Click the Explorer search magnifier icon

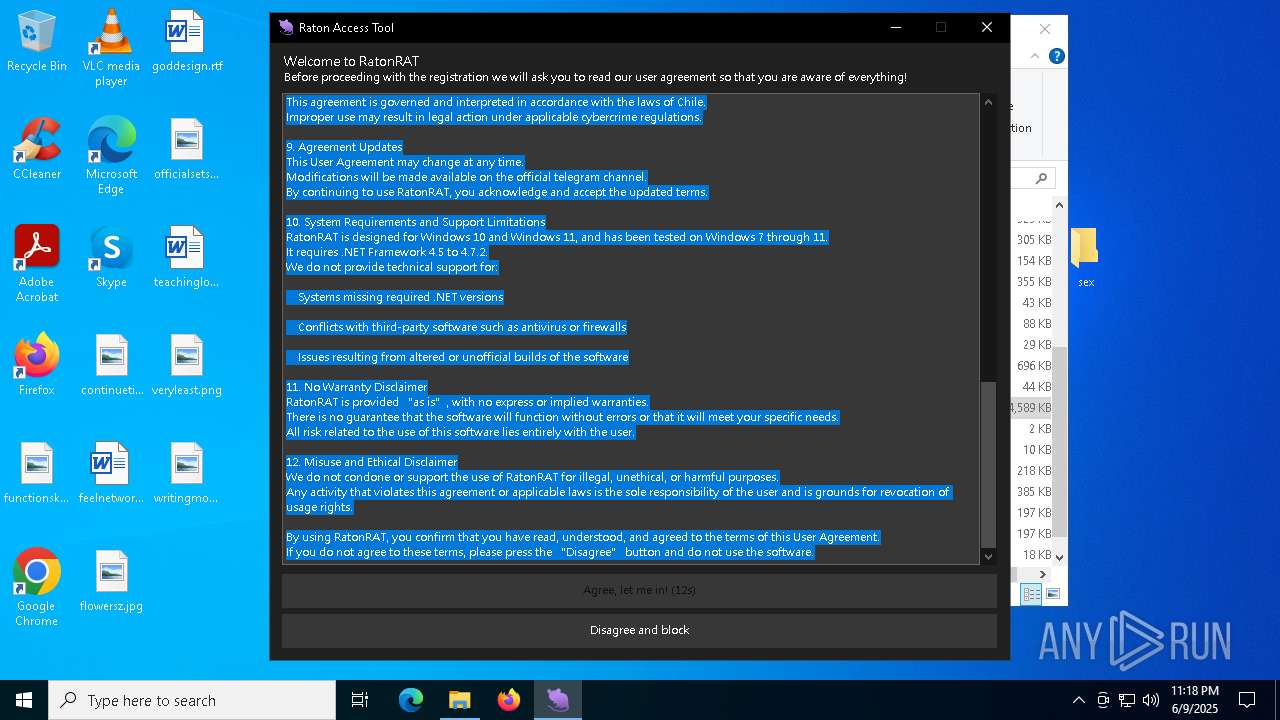tap(1041, 178)
